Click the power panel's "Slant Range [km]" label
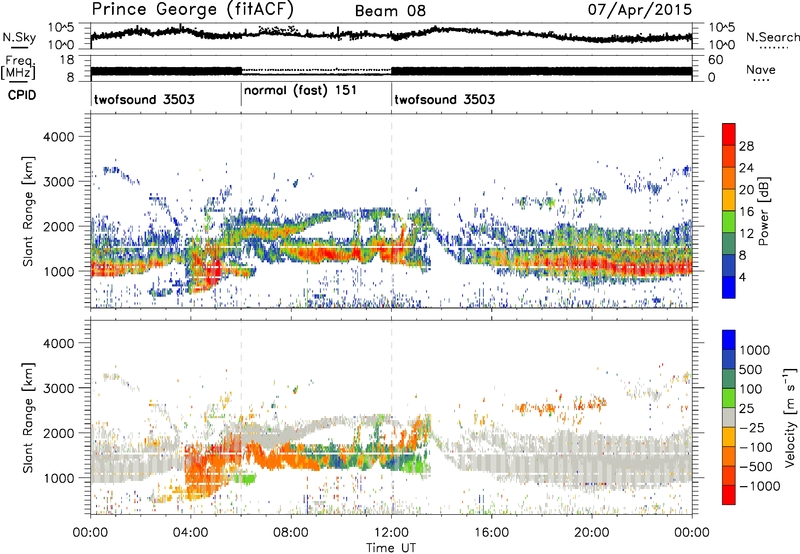The width and height of the screenshot is (800, 554). pyautogui.click(x=28, y=211)
